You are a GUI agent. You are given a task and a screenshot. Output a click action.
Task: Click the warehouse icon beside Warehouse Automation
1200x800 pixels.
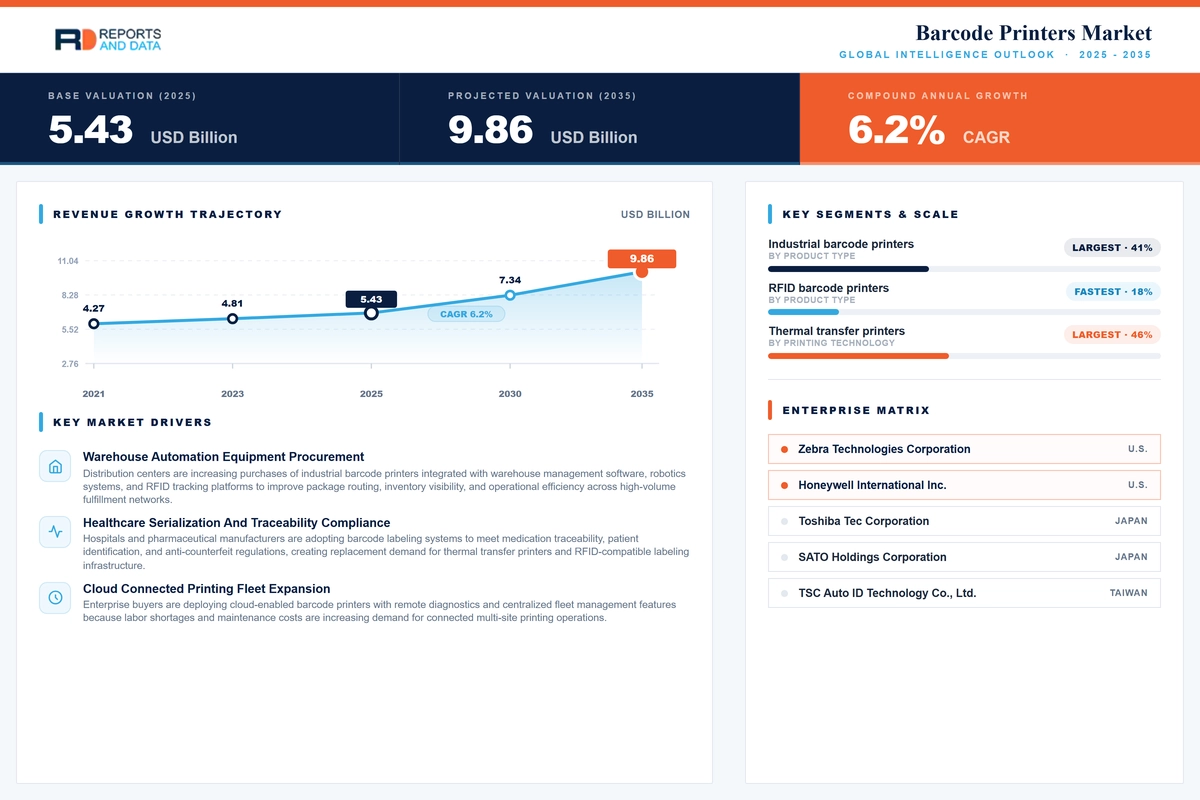click(x=55, y=466)
